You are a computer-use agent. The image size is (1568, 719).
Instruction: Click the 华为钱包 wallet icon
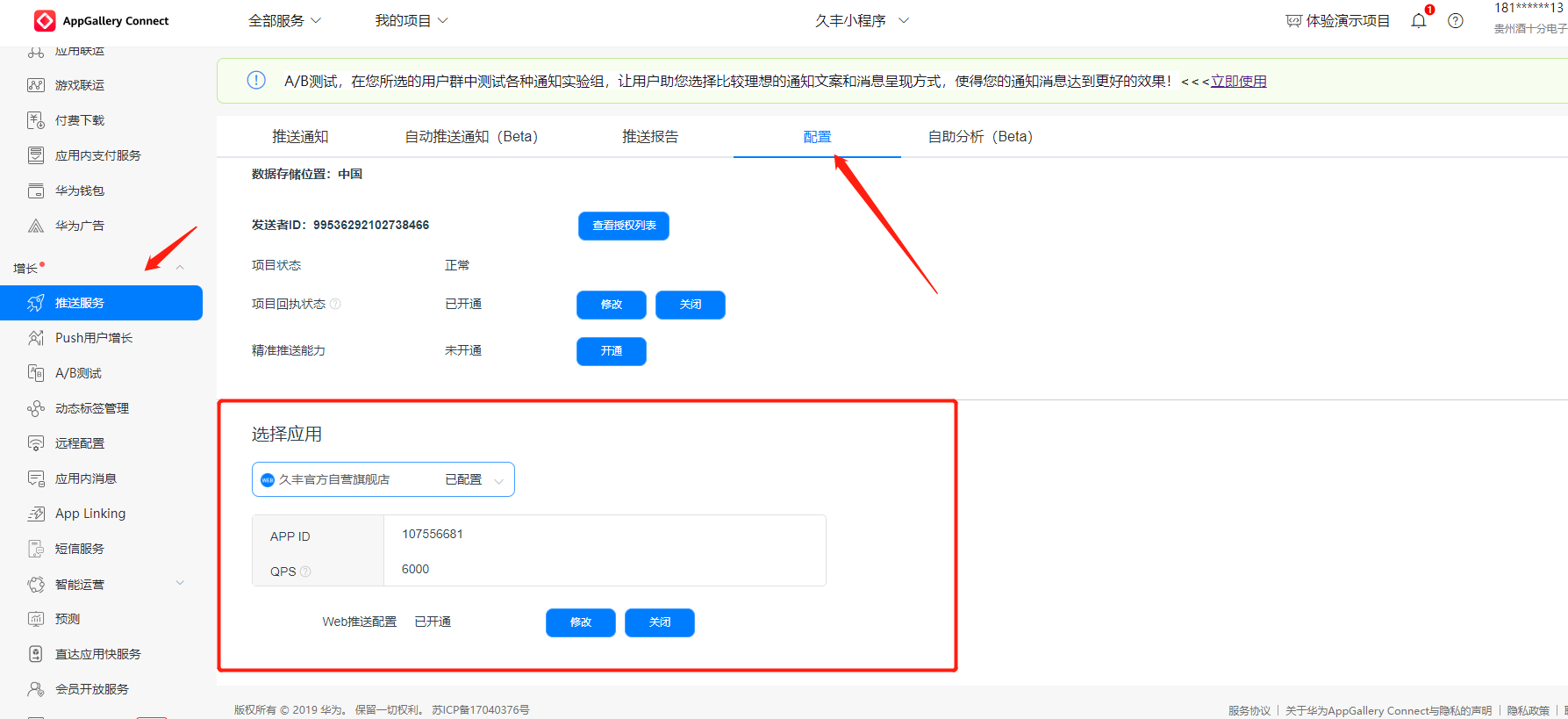click(x=36, y=191)
